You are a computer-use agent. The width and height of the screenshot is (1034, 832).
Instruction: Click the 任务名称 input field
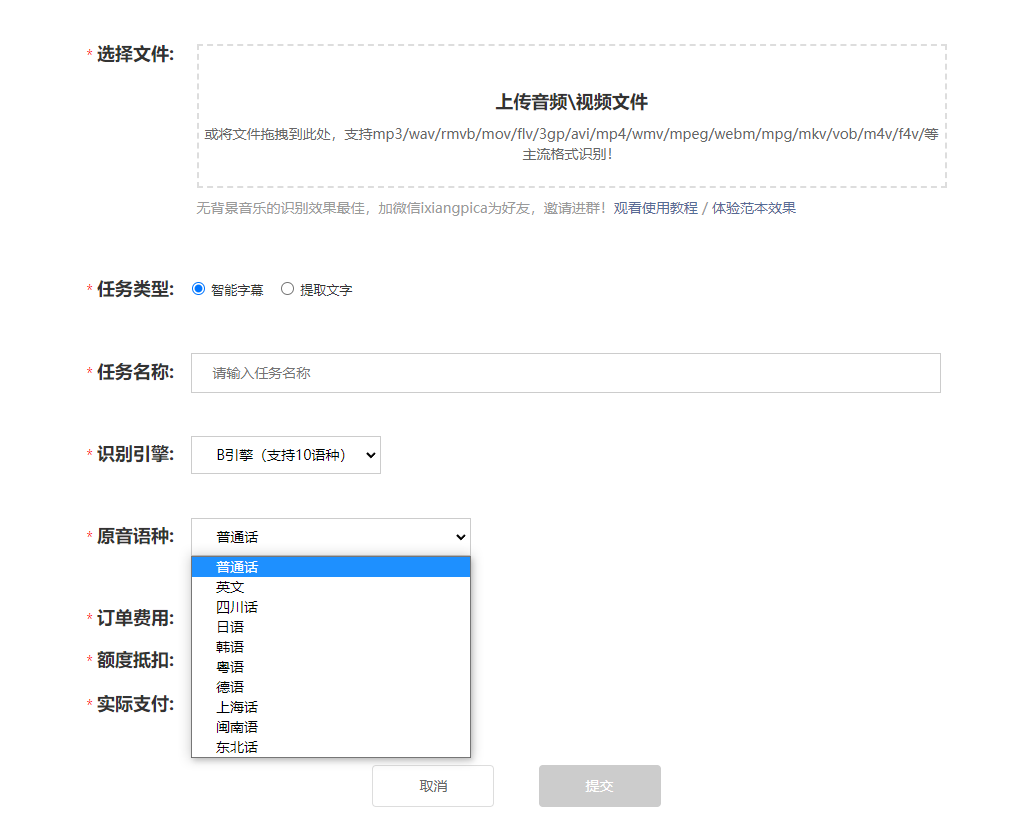[565, 373]
